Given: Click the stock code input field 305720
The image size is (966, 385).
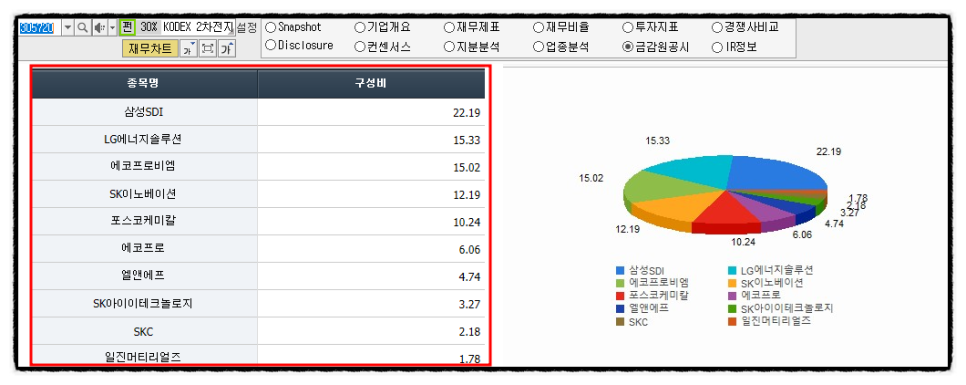Looking at the screenshot, I should (x=40, y=28).
